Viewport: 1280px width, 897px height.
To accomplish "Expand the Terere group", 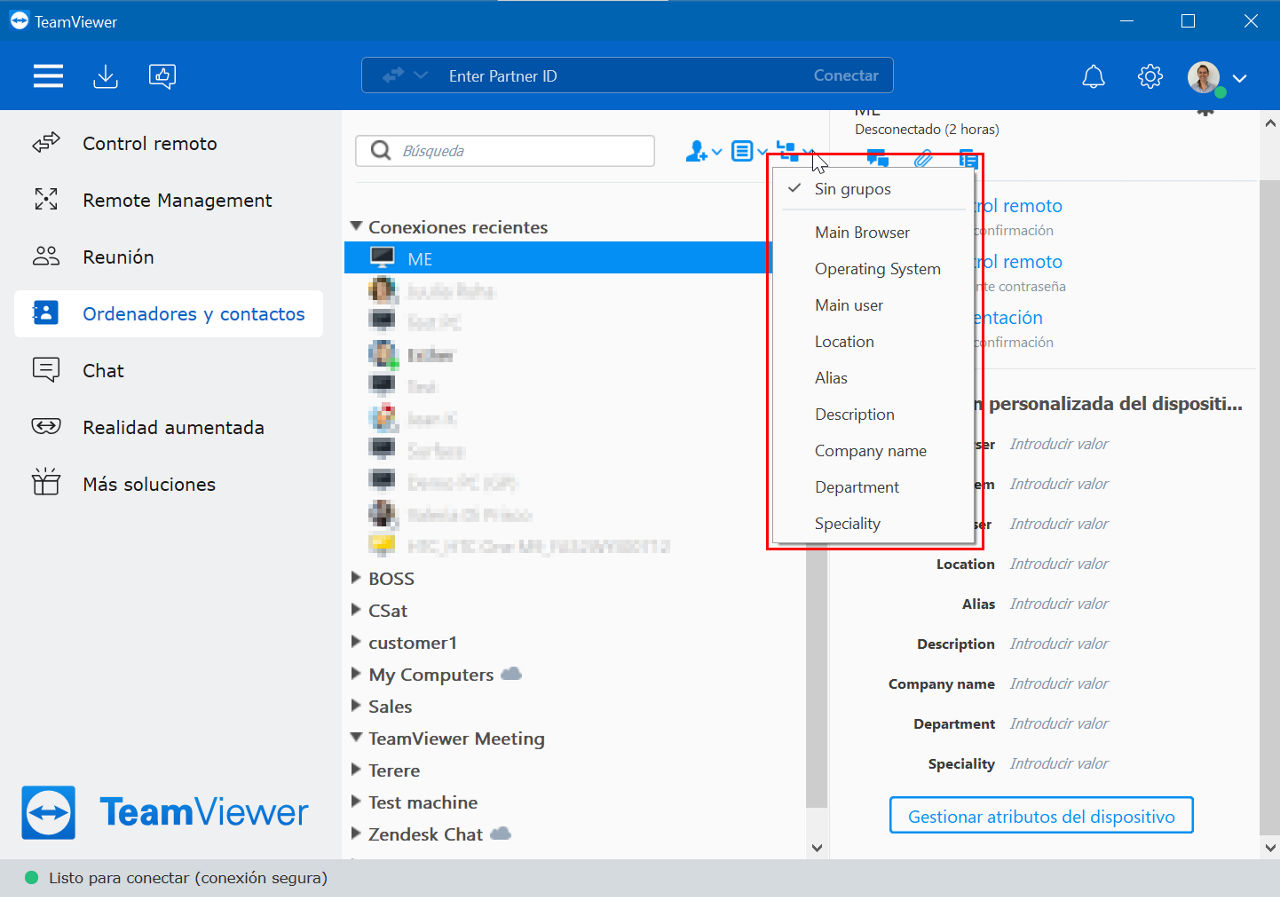I will 356,770.
